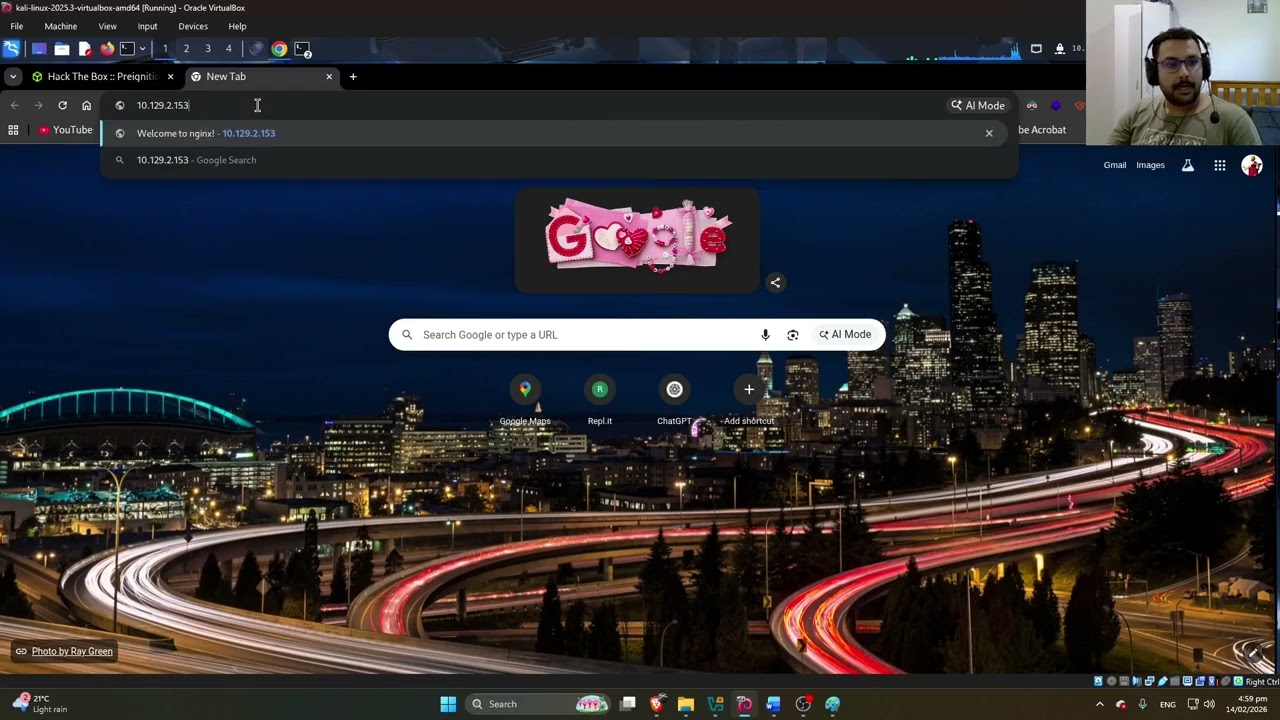Select the Chrome window in Kali panel
Viewport: 1280px width, 720px height.
click(x=279, y=48)
